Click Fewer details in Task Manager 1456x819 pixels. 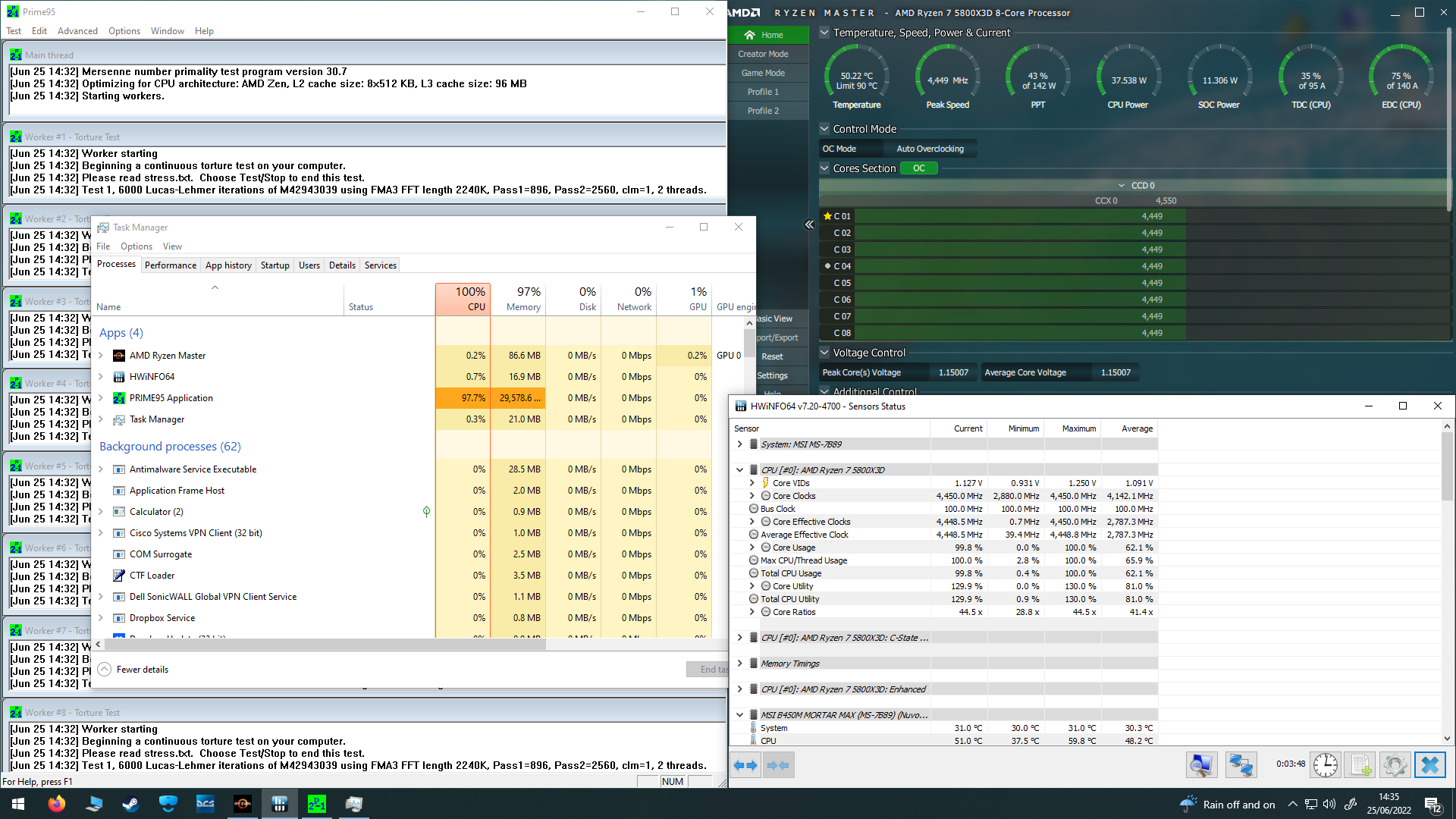[143, 670]
